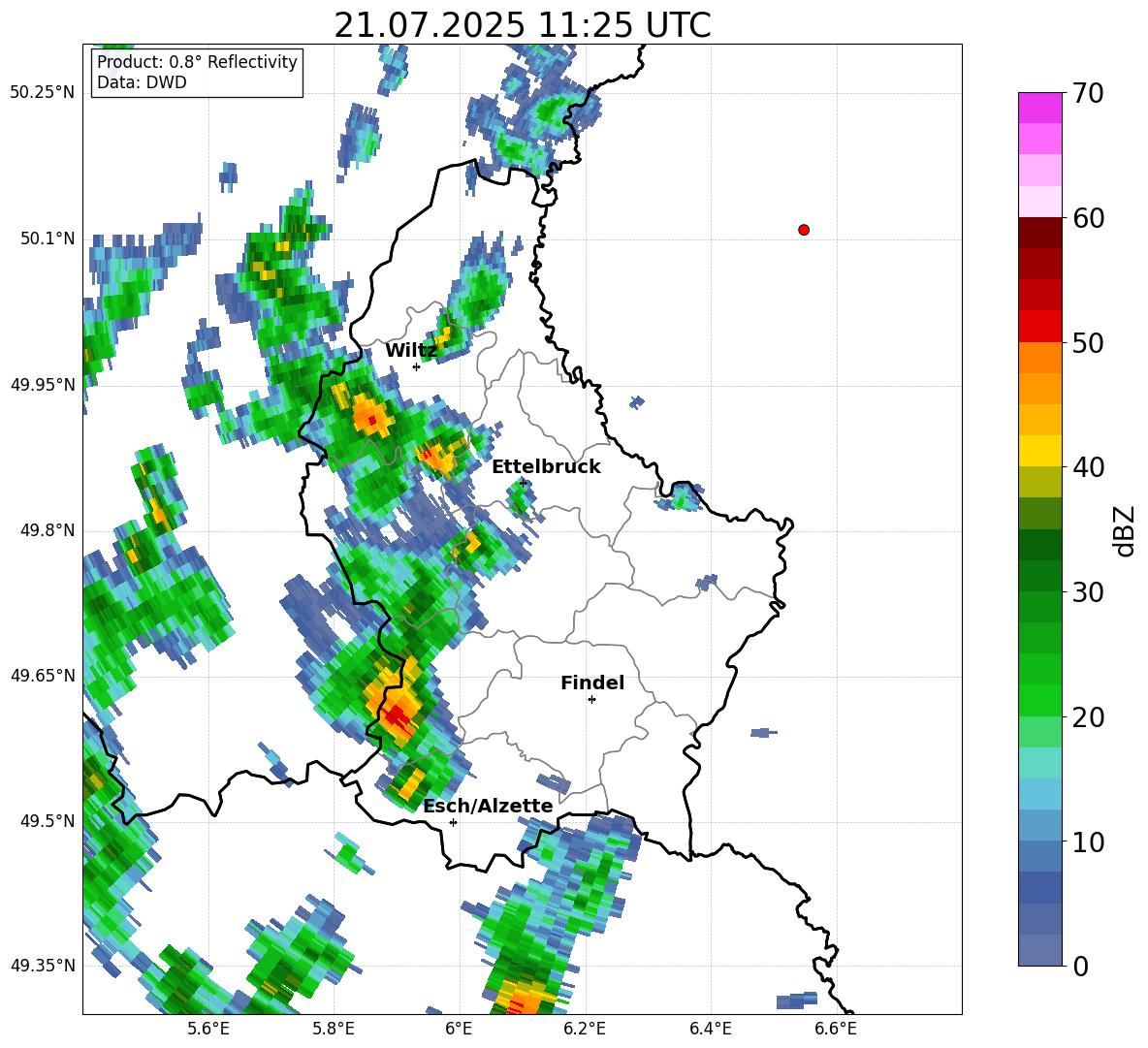The width and height of the screenshot is (1148, 1048).
Task: Click the 6.2°E longitude label
Action: point(585,1029)
